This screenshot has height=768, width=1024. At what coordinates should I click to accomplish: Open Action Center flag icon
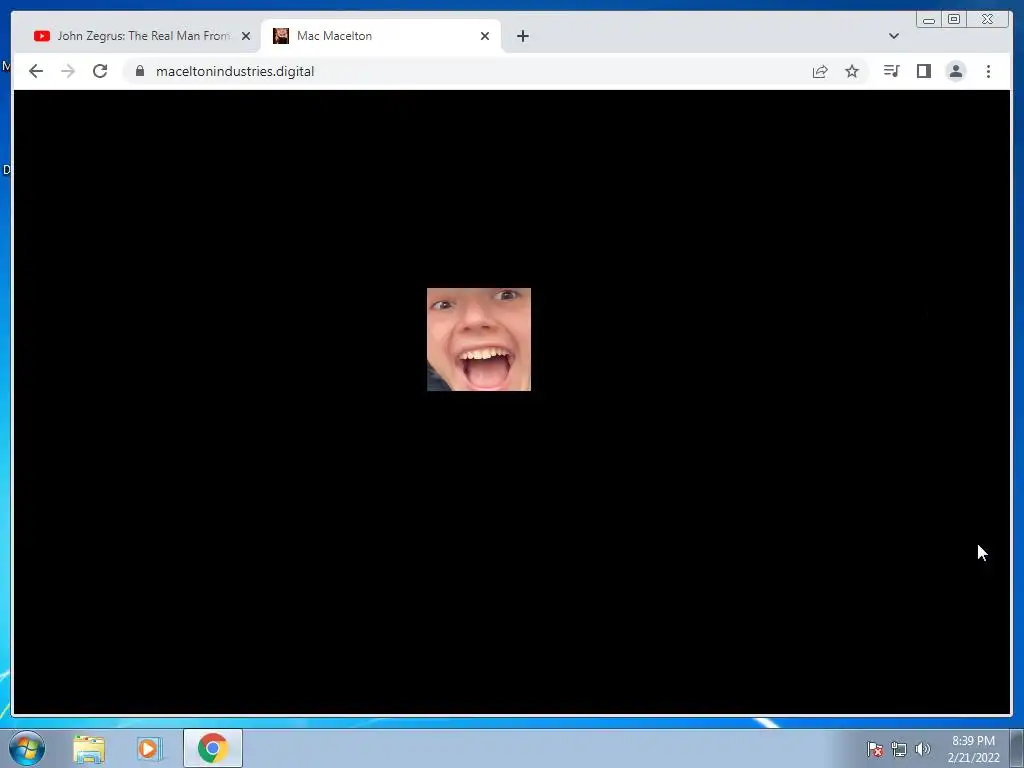click(874, 748)
